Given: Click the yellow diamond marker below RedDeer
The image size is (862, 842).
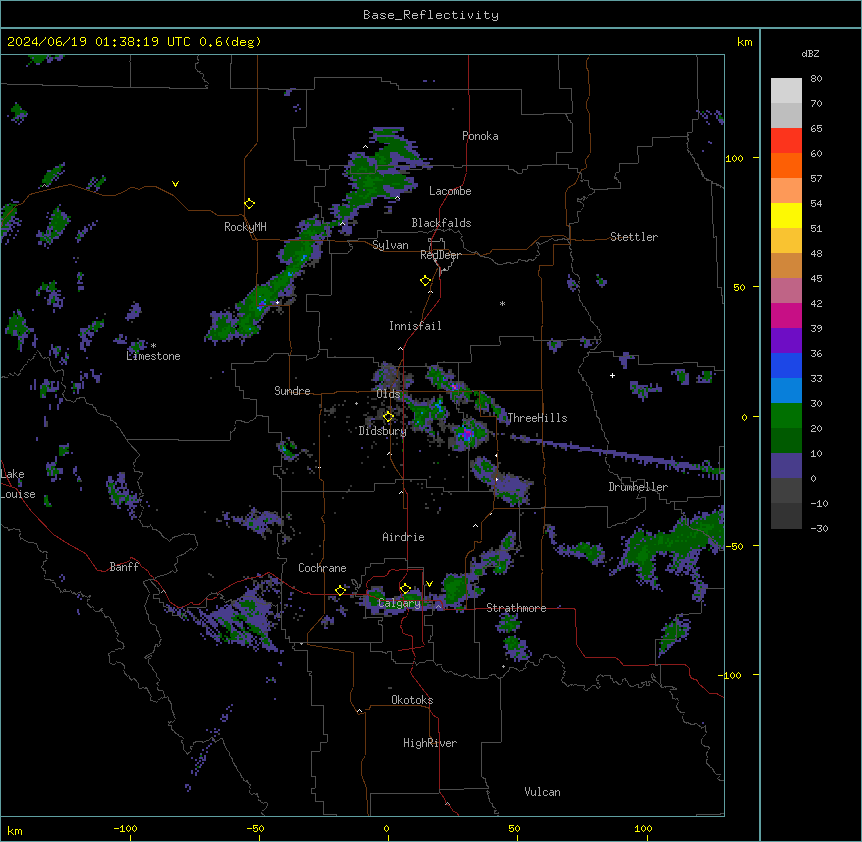Looking at the screenshot, I should (426, 281).
